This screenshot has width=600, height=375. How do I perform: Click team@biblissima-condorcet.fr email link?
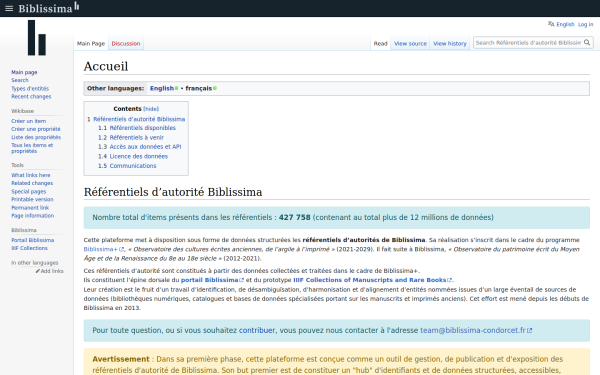pyautogui.click(x=473, y=330)
